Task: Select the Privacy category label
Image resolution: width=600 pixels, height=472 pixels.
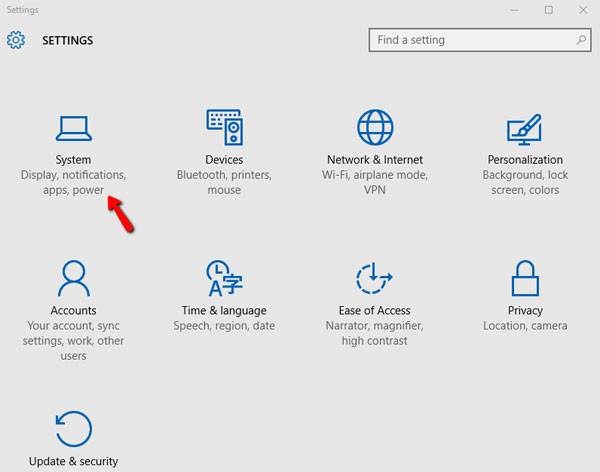Action: 525,310
